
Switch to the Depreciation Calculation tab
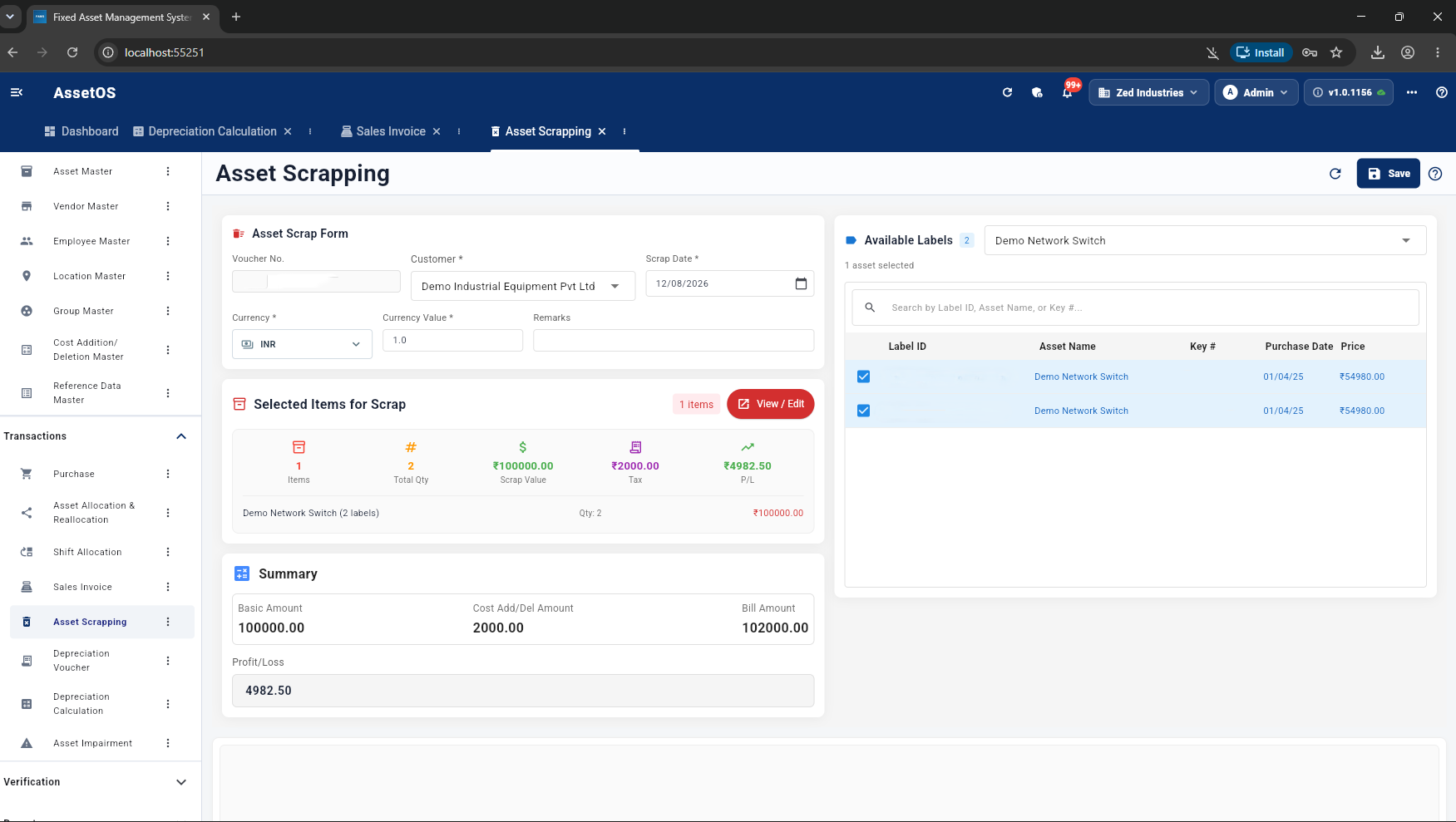pos(205,131)
